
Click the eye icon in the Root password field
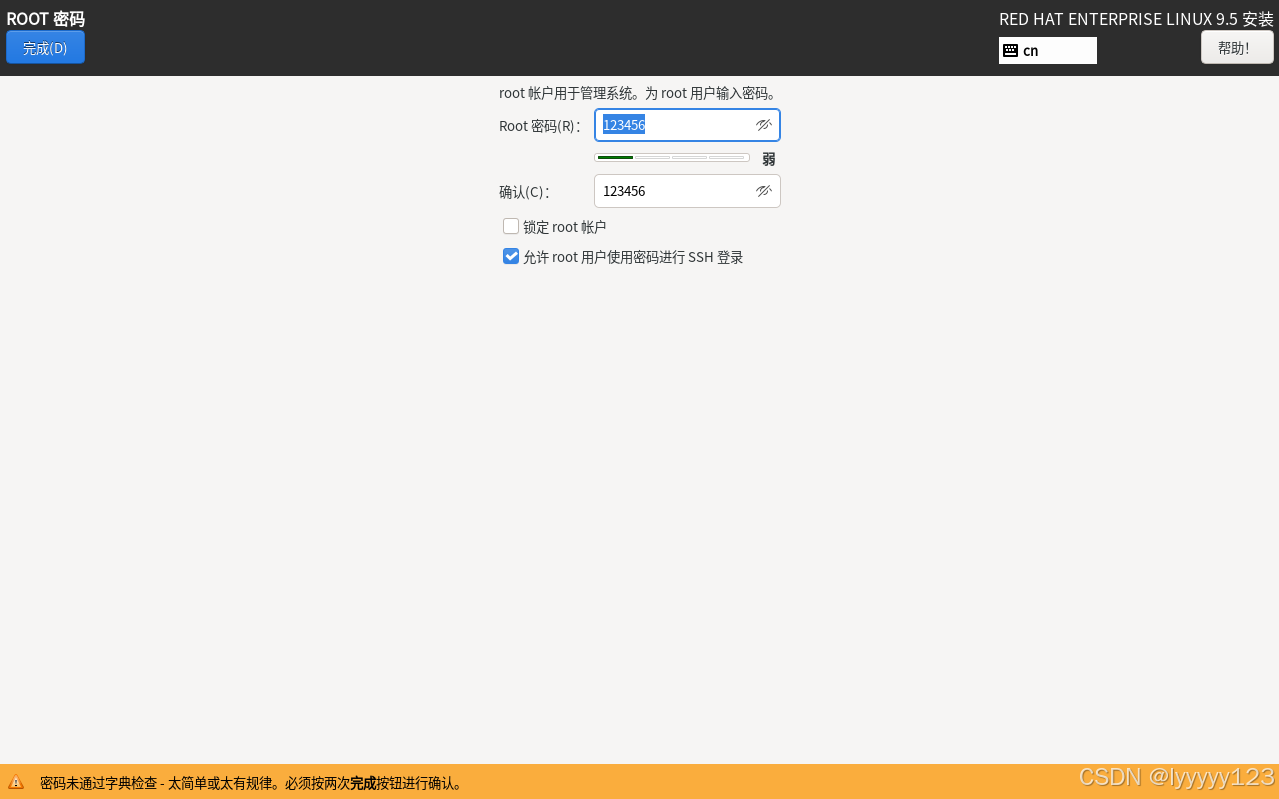(763, 125)
